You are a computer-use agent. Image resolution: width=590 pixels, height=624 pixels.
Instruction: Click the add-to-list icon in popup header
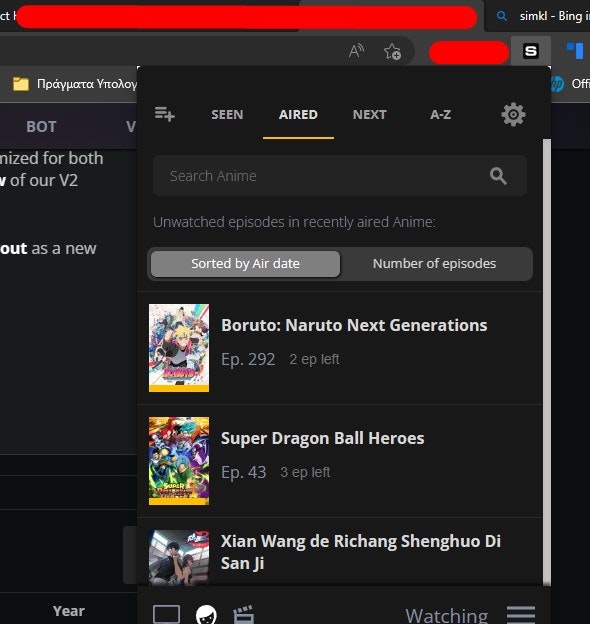[x=165, y=114]
